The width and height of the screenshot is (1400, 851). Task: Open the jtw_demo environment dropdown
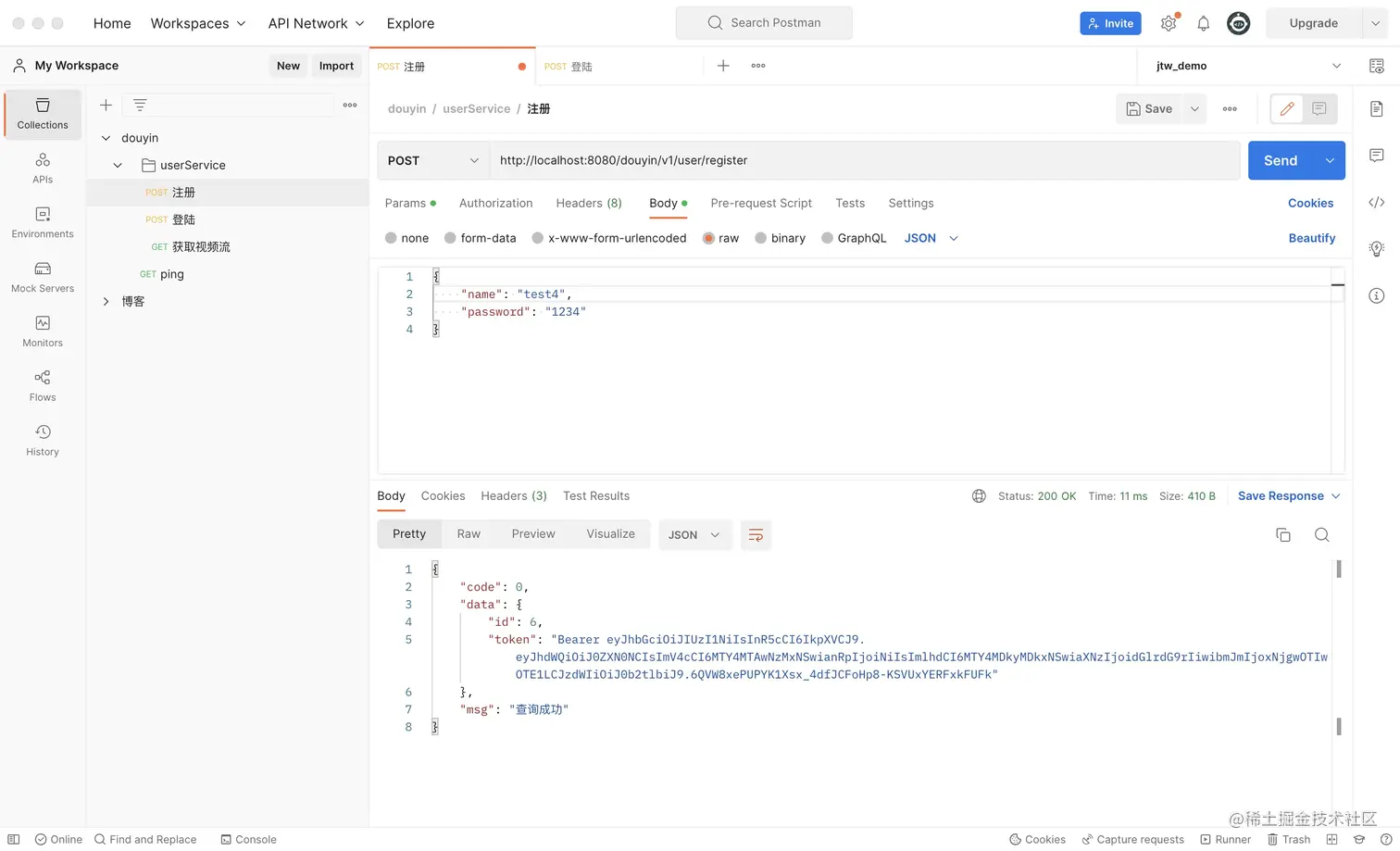pos(1247,66)
